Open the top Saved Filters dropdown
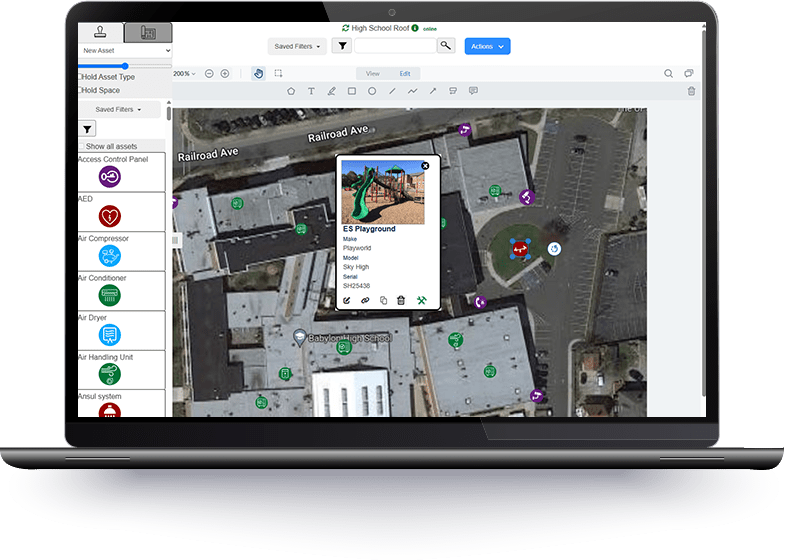This screenshot has width=785, height=560. pyautogui.click(x=297, y=46)
